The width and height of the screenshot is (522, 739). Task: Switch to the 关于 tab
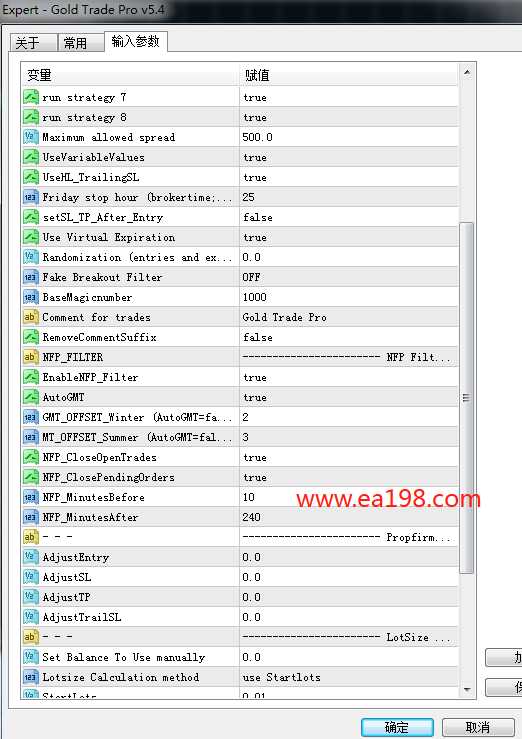(33, 42)
